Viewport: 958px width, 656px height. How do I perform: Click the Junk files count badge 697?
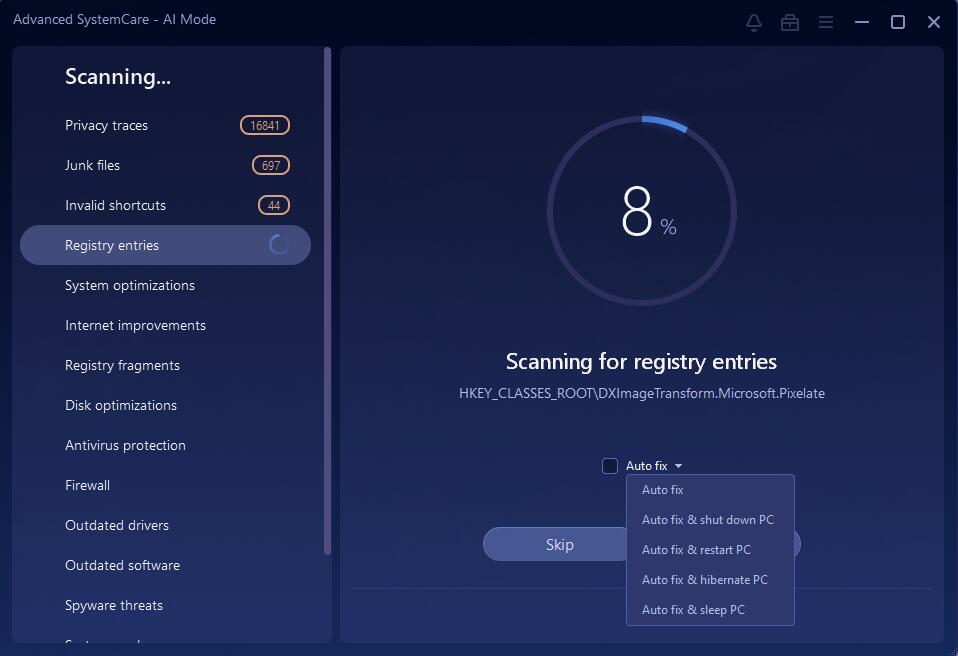271,165
